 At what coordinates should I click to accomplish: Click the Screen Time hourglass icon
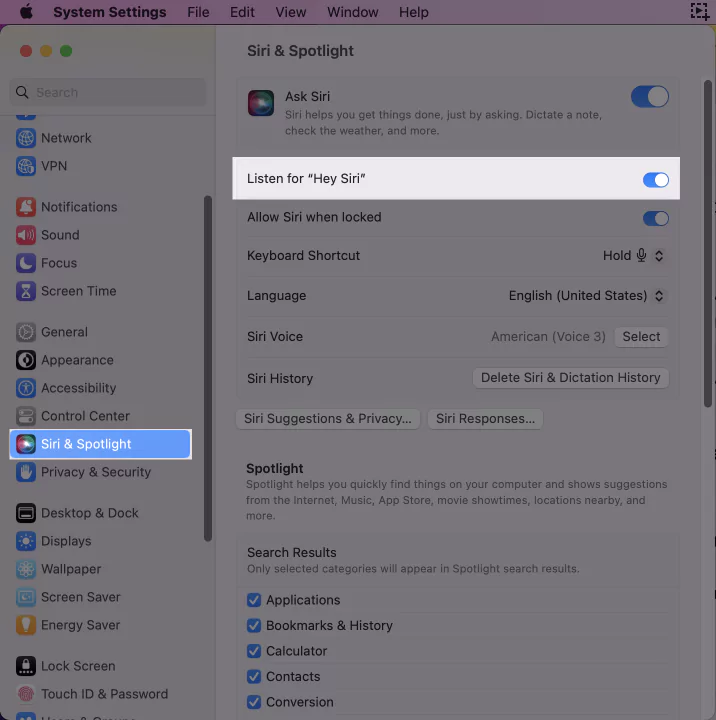coord(26,291)
